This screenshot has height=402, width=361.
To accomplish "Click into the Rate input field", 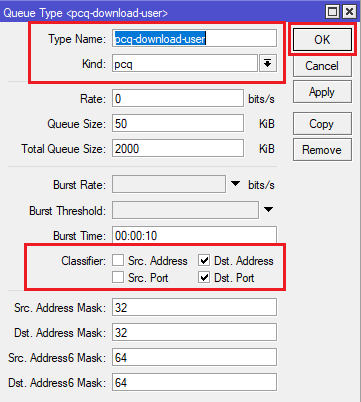I will 178,98.
